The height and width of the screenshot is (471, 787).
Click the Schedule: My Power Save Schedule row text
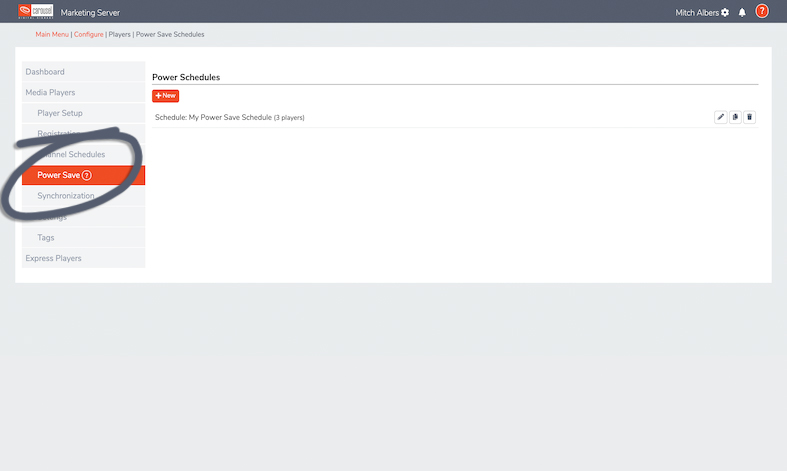click(x=229, y=117)
